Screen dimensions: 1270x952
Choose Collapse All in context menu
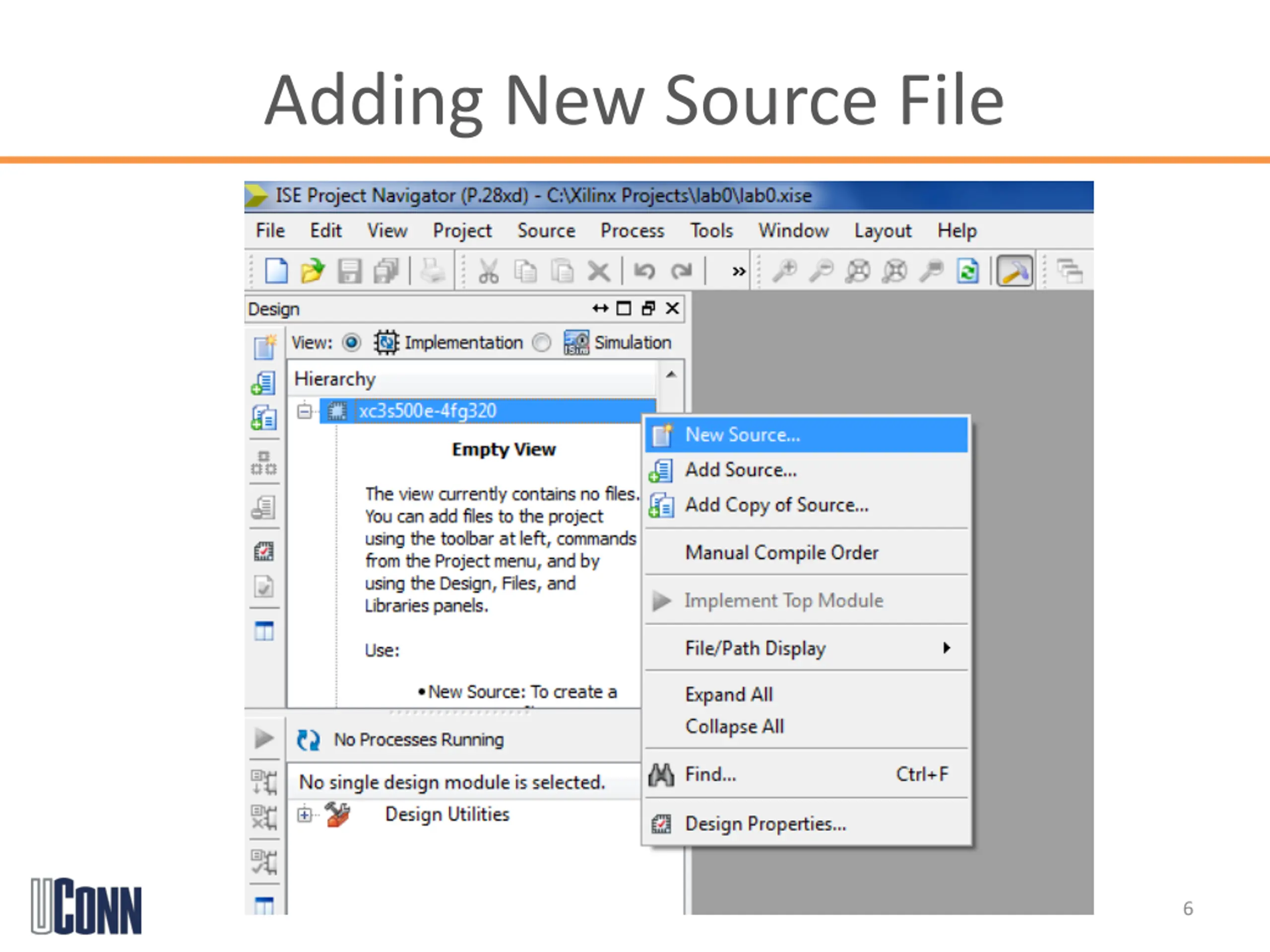pyautogui.click(x=806, y=726)
